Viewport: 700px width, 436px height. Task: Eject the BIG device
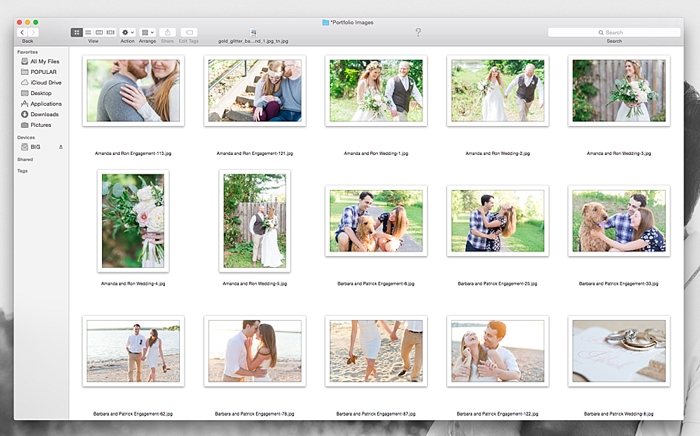[61, 147]
